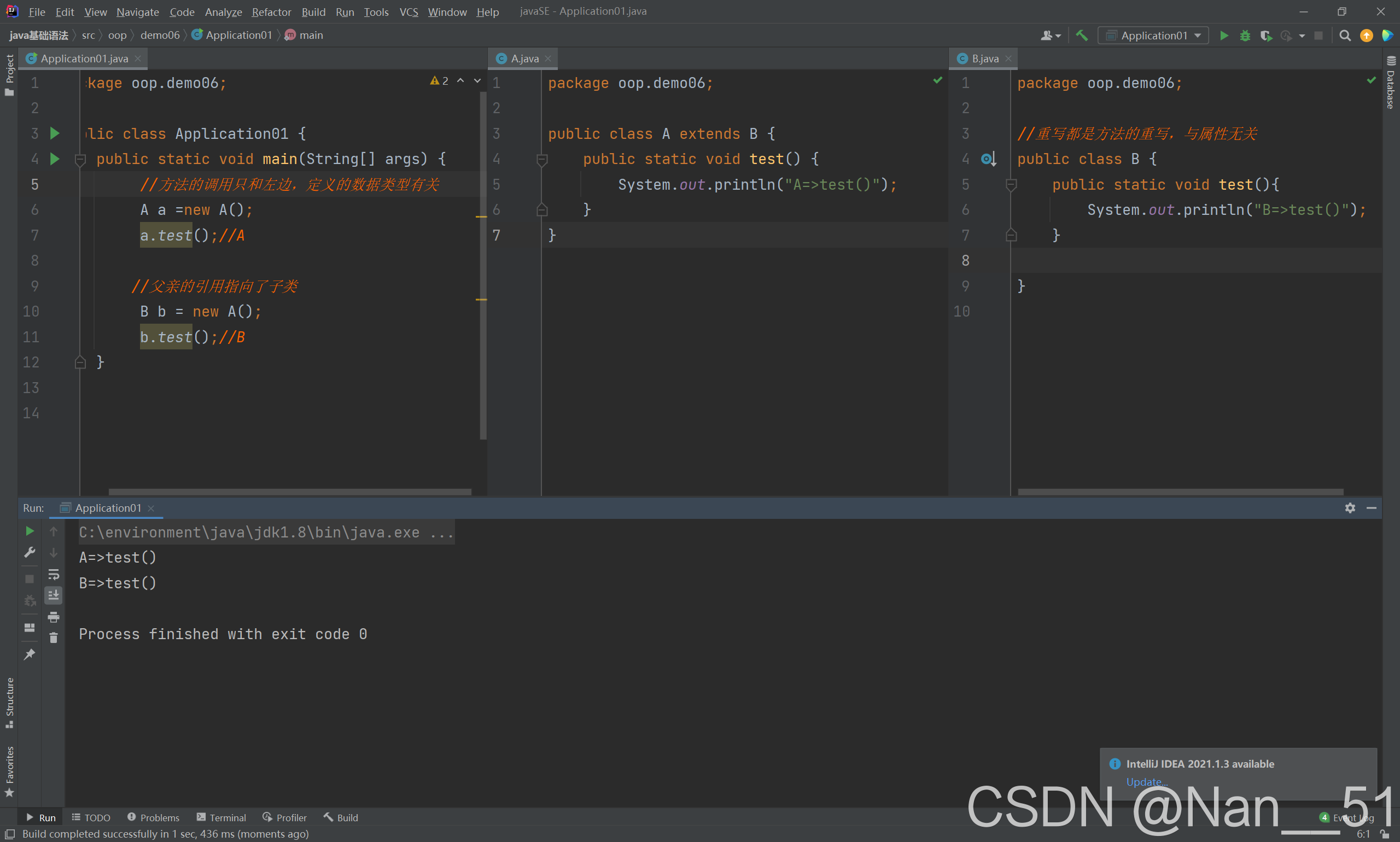The height and width of the screenshot is (842, 1400).
Task: Click the wrench icon in the Run panel
Action: pyautogui.click(x=30, y=552)
